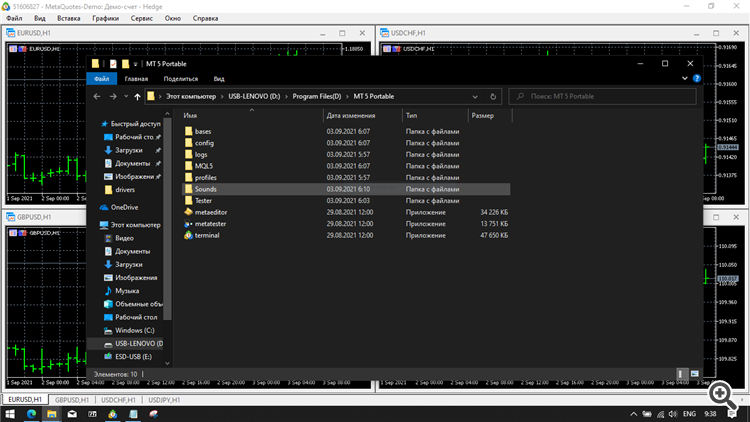Viewport: 750px width, 422px height.
Task: Switch to large icons view layout
Action: (x=695, y=374)
